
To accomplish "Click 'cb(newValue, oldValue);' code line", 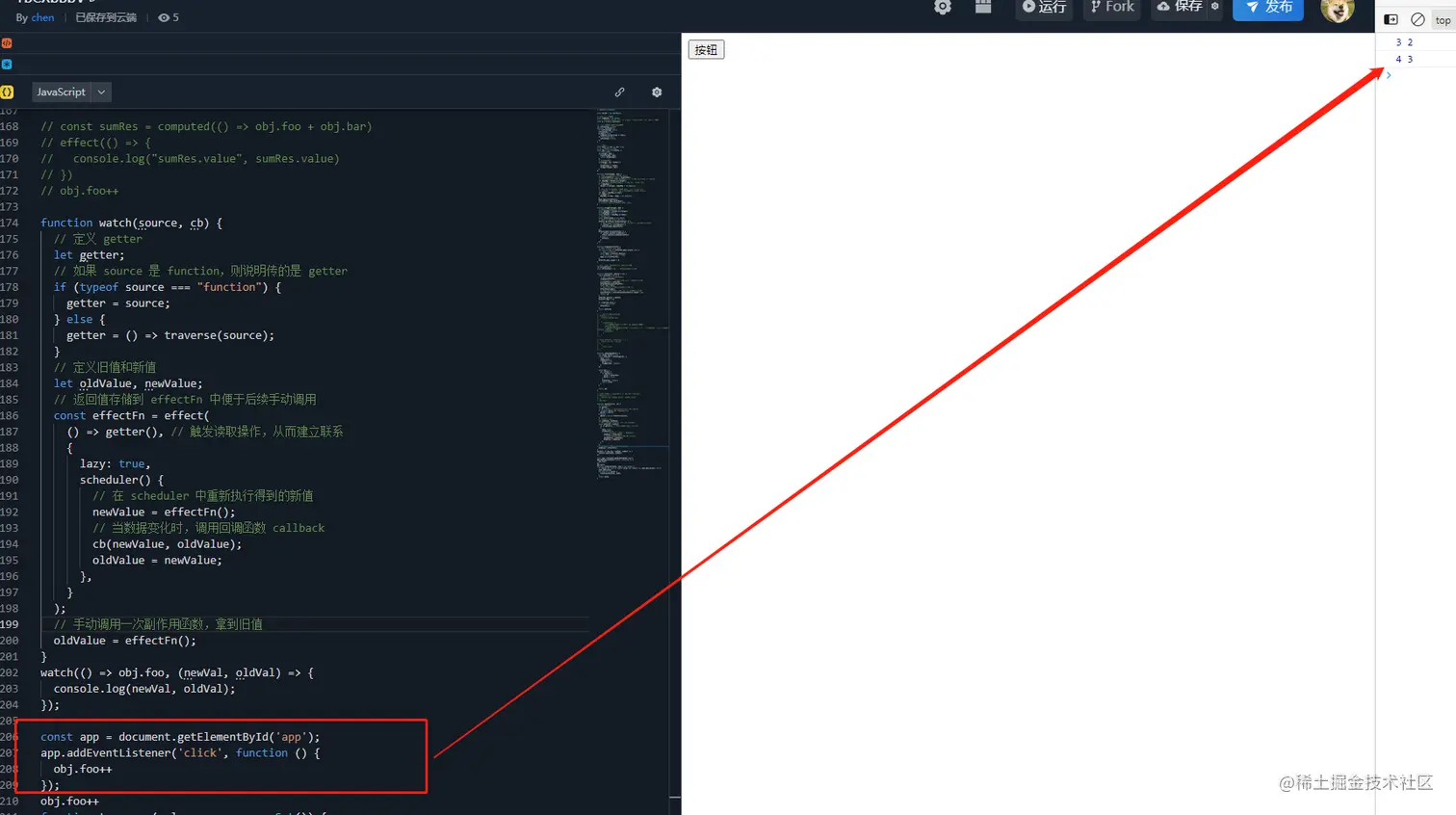I will (x=167, y=544).
